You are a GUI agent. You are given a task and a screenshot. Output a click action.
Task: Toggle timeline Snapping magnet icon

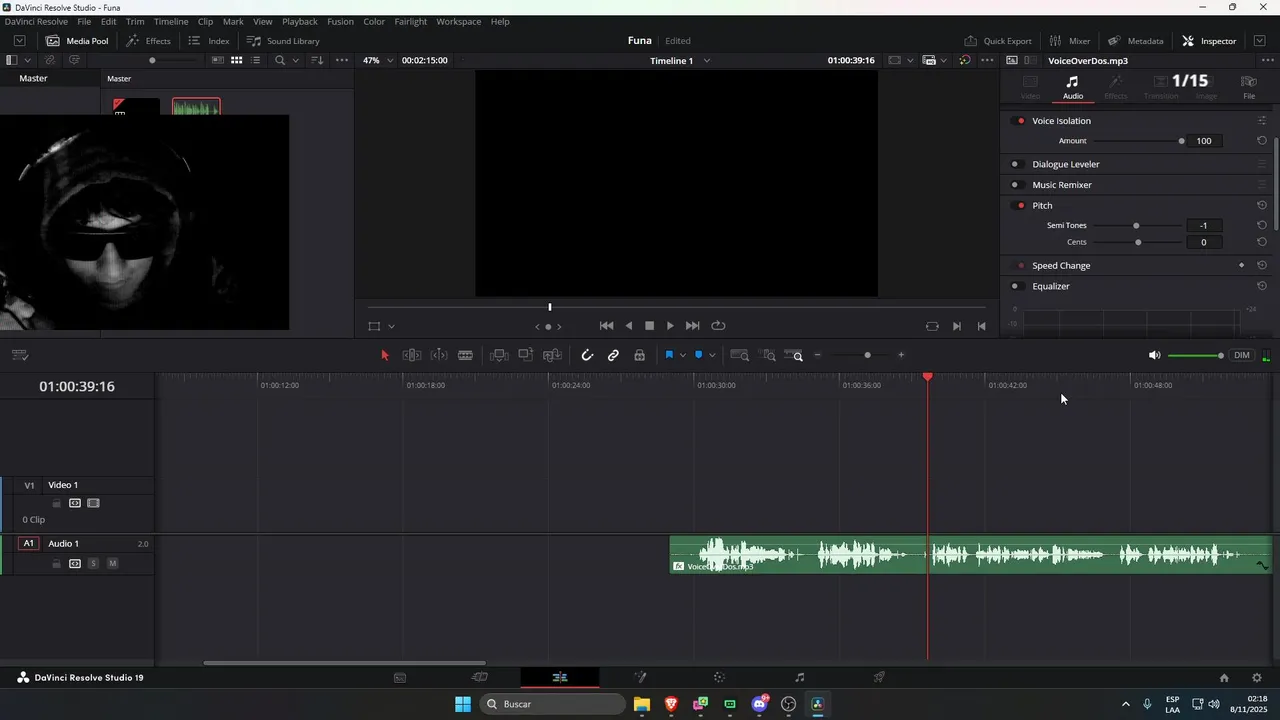tap(587, 355)
